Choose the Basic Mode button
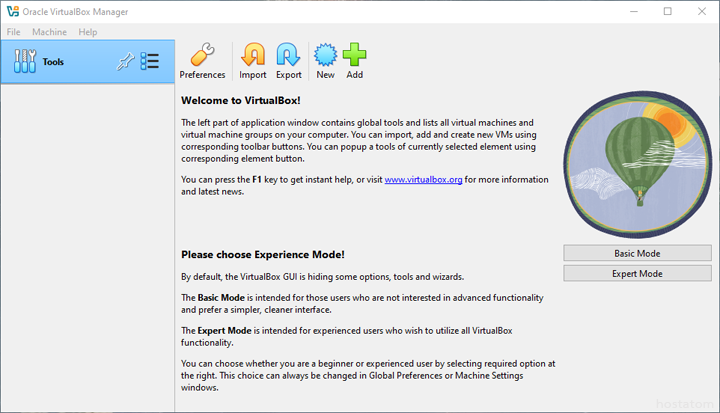Image resolution: width=720 pixels, height=413 pixels. click(x=636, y=253)
